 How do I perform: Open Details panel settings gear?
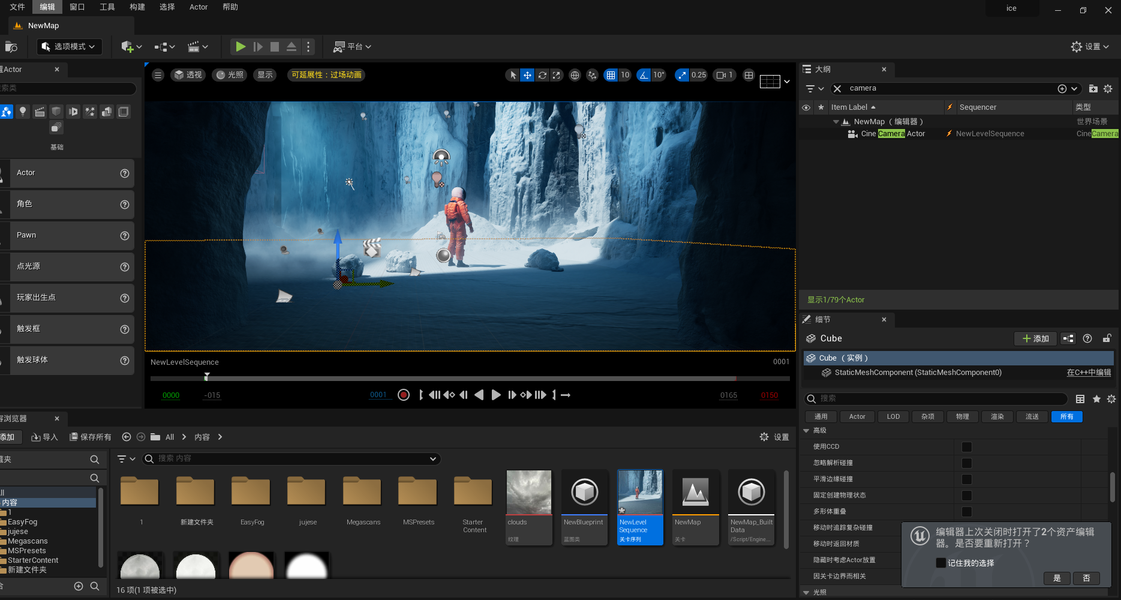coord(1111,399)
